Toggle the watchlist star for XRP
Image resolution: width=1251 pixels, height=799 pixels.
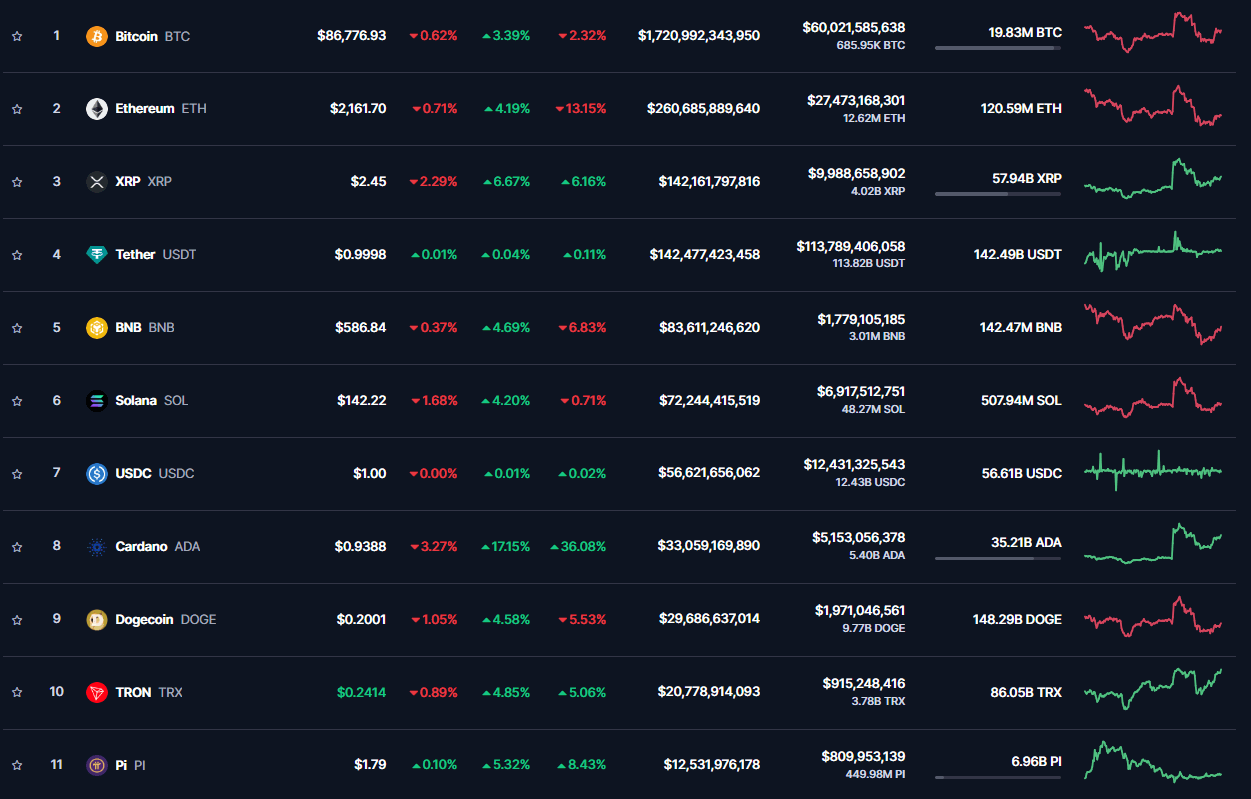(x=17, y=182)
